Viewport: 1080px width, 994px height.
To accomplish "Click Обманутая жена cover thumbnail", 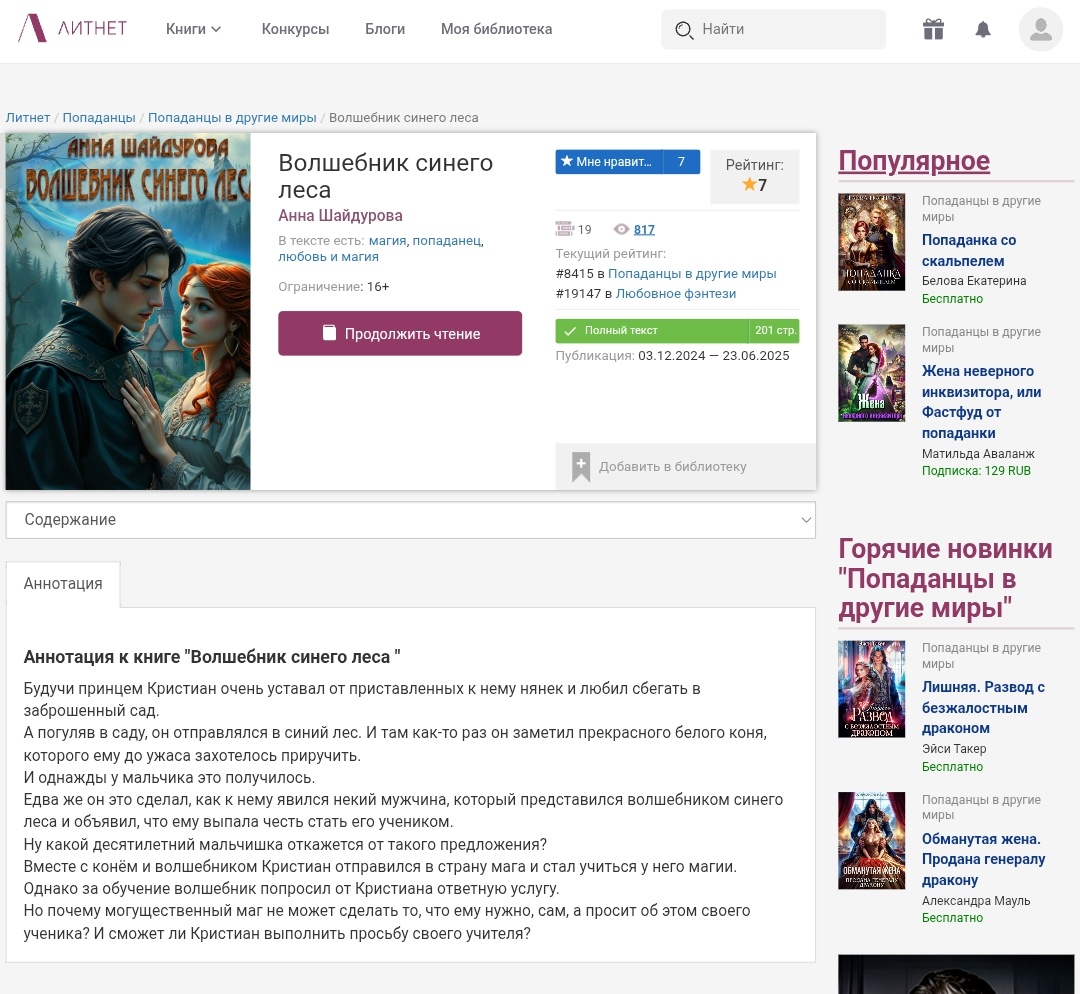I will point(871,840).
